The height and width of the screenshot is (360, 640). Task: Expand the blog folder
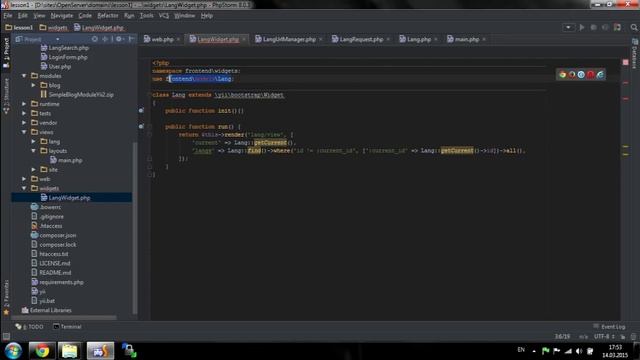pos(33,85)
